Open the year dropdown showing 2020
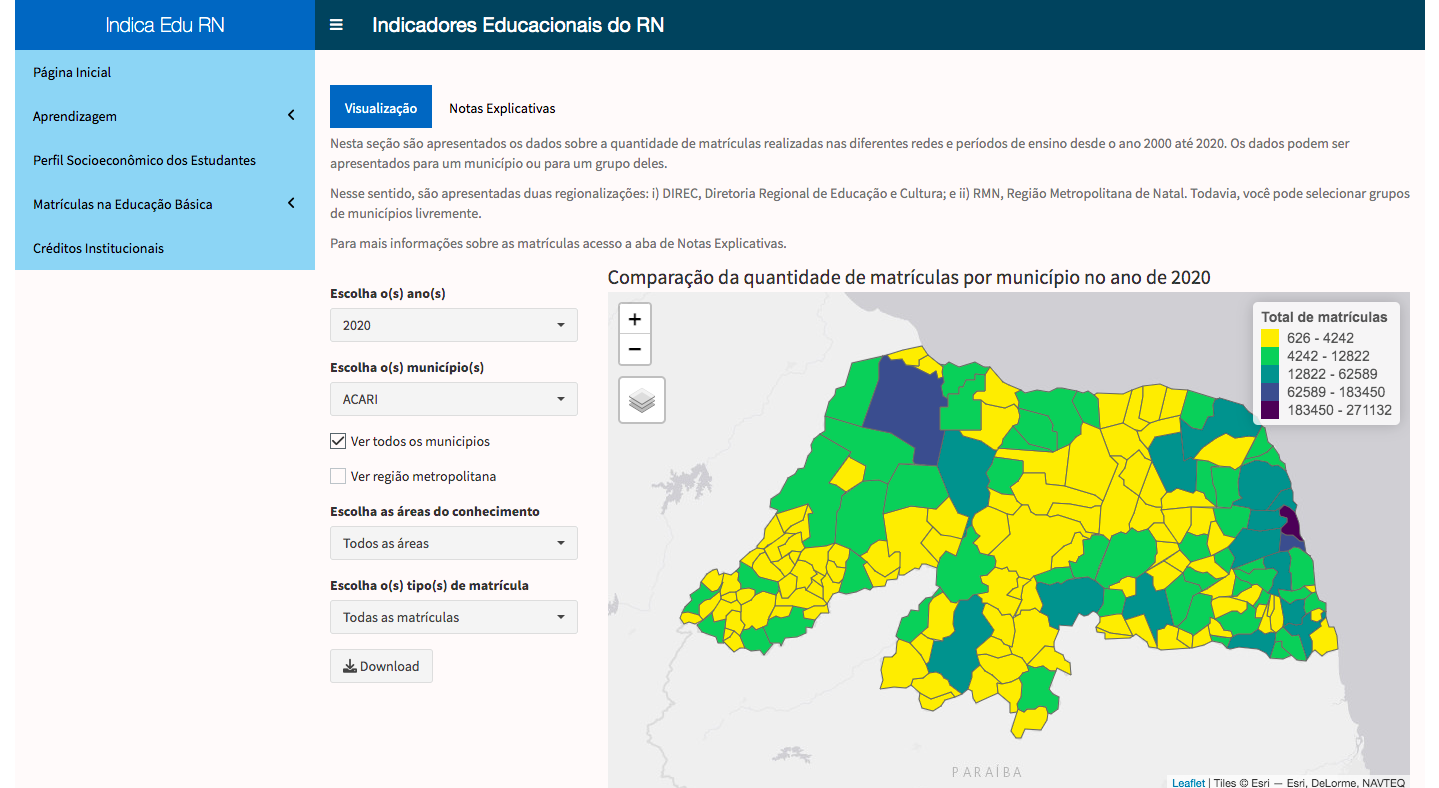Viewport: 1439px width, 788px height. [454, 325]
